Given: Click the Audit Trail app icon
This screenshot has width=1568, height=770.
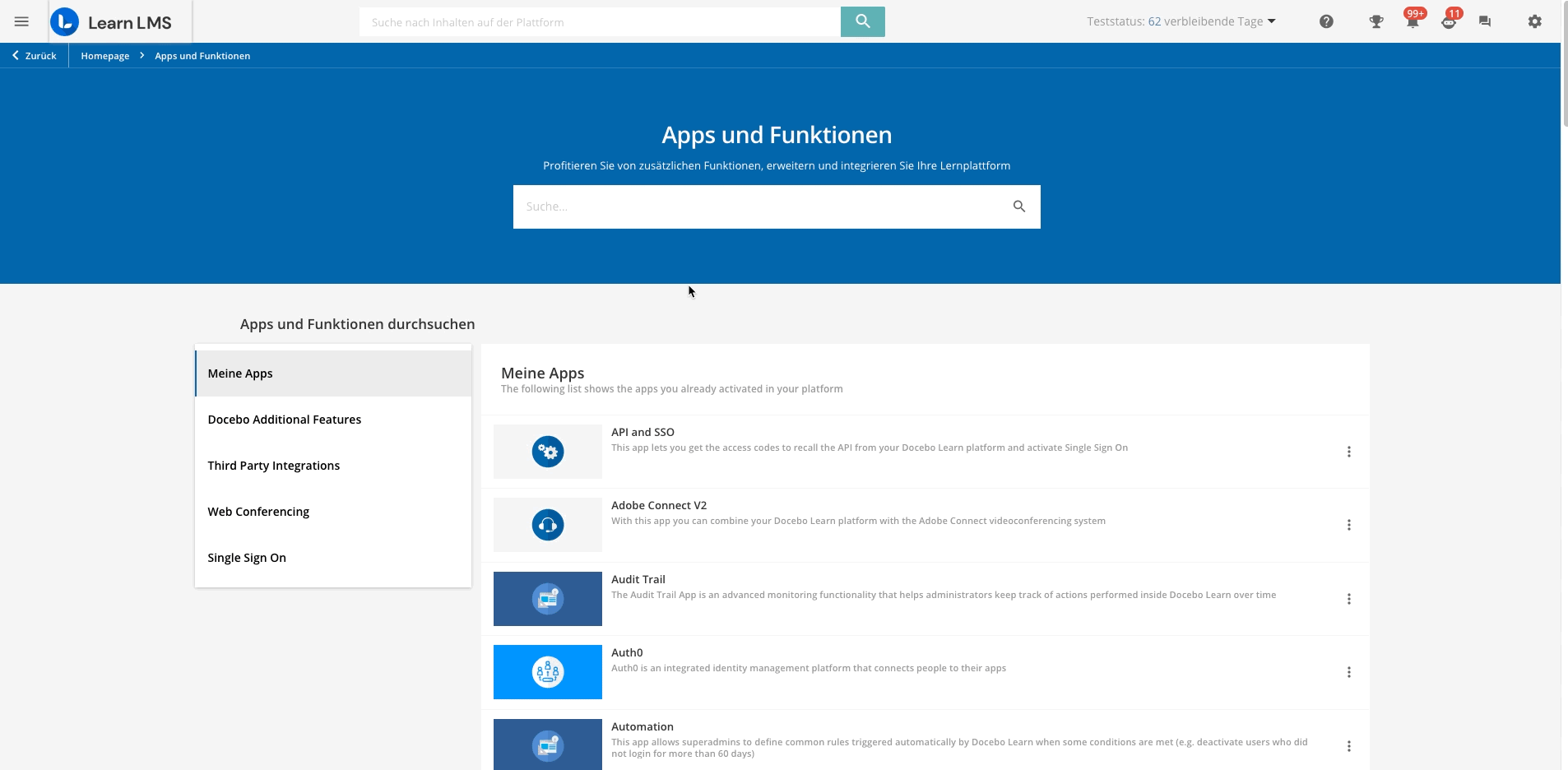Looking at the screenshot, I should (x=548, y=599).
